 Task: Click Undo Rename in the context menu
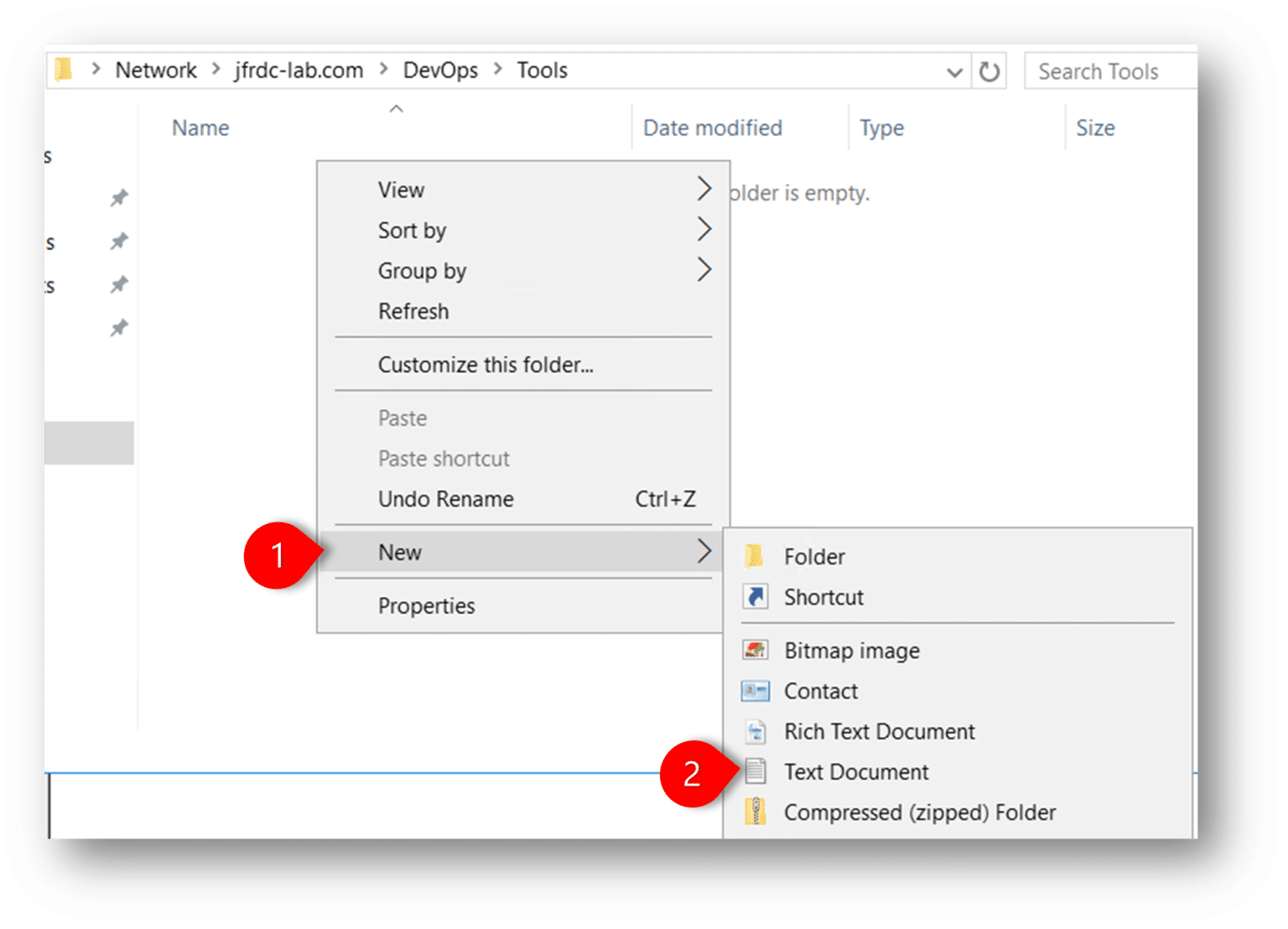point(446,499)
